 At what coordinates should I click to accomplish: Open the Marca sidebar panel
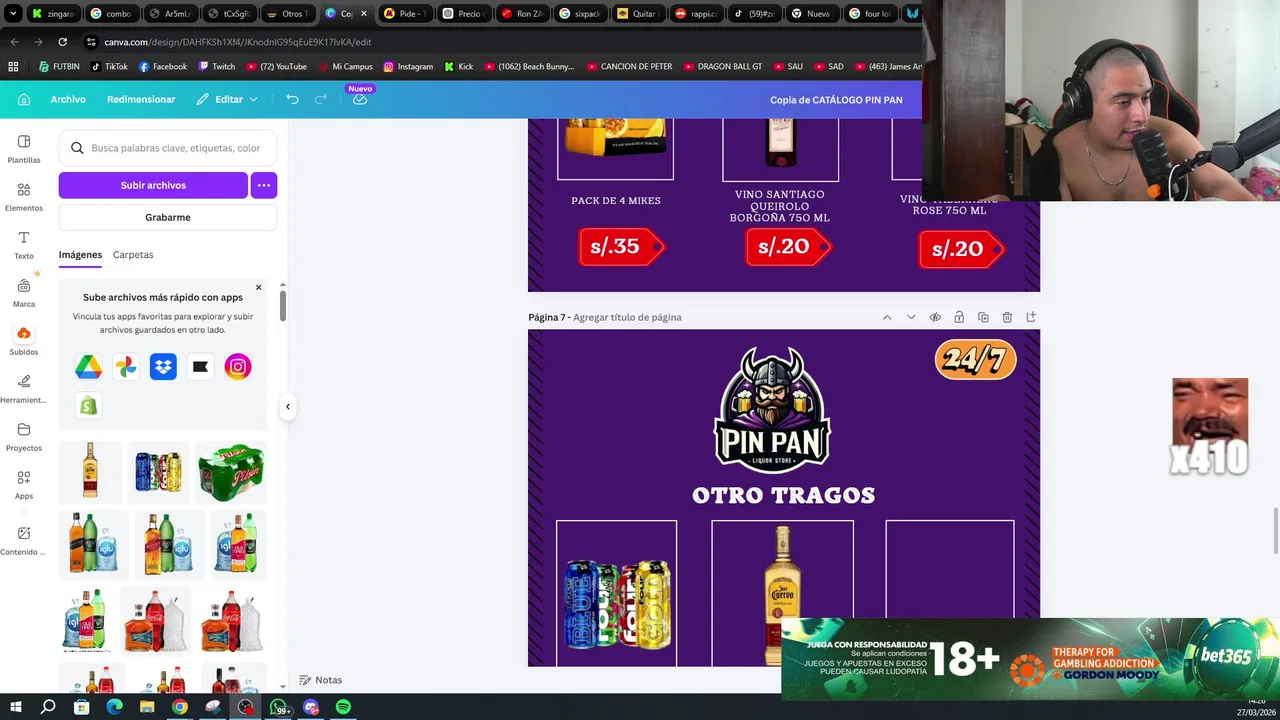(x=24, y=292)
